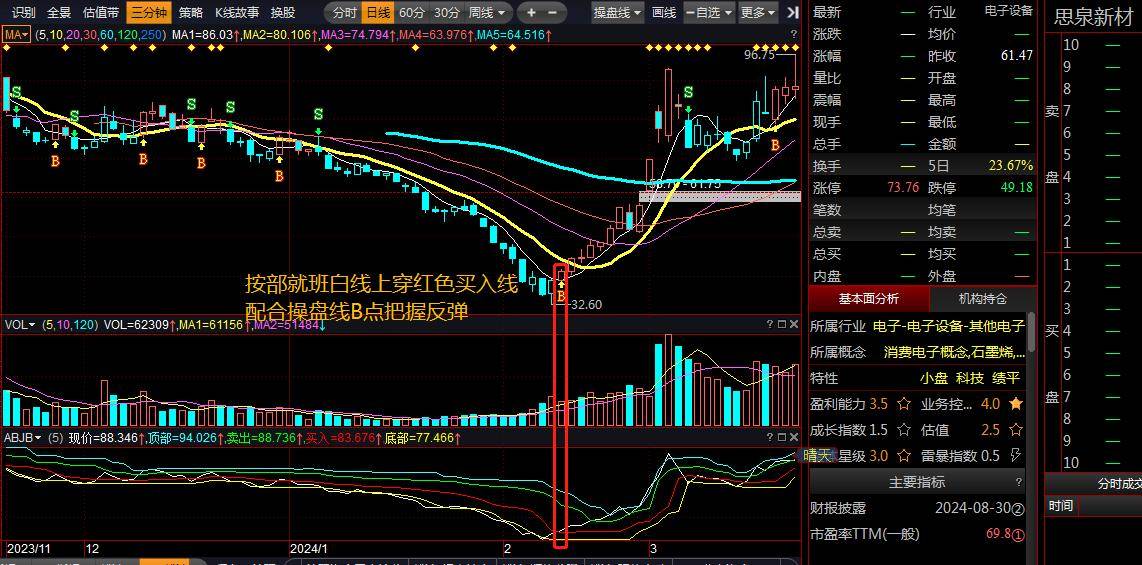
Task: Switch to the 基本面分析 tab
Action: tap(868, 299)
